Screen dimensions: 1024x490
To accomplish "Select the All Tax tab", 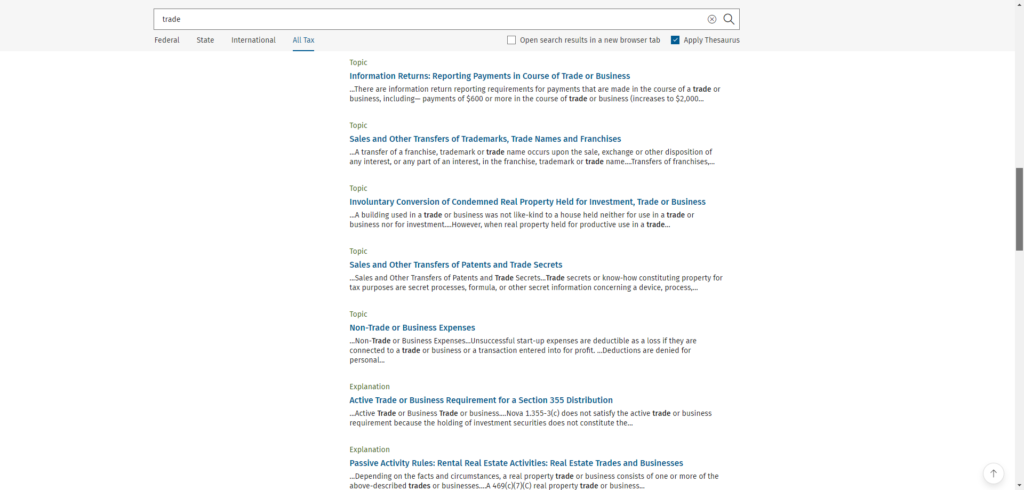I will click(303, 40).
